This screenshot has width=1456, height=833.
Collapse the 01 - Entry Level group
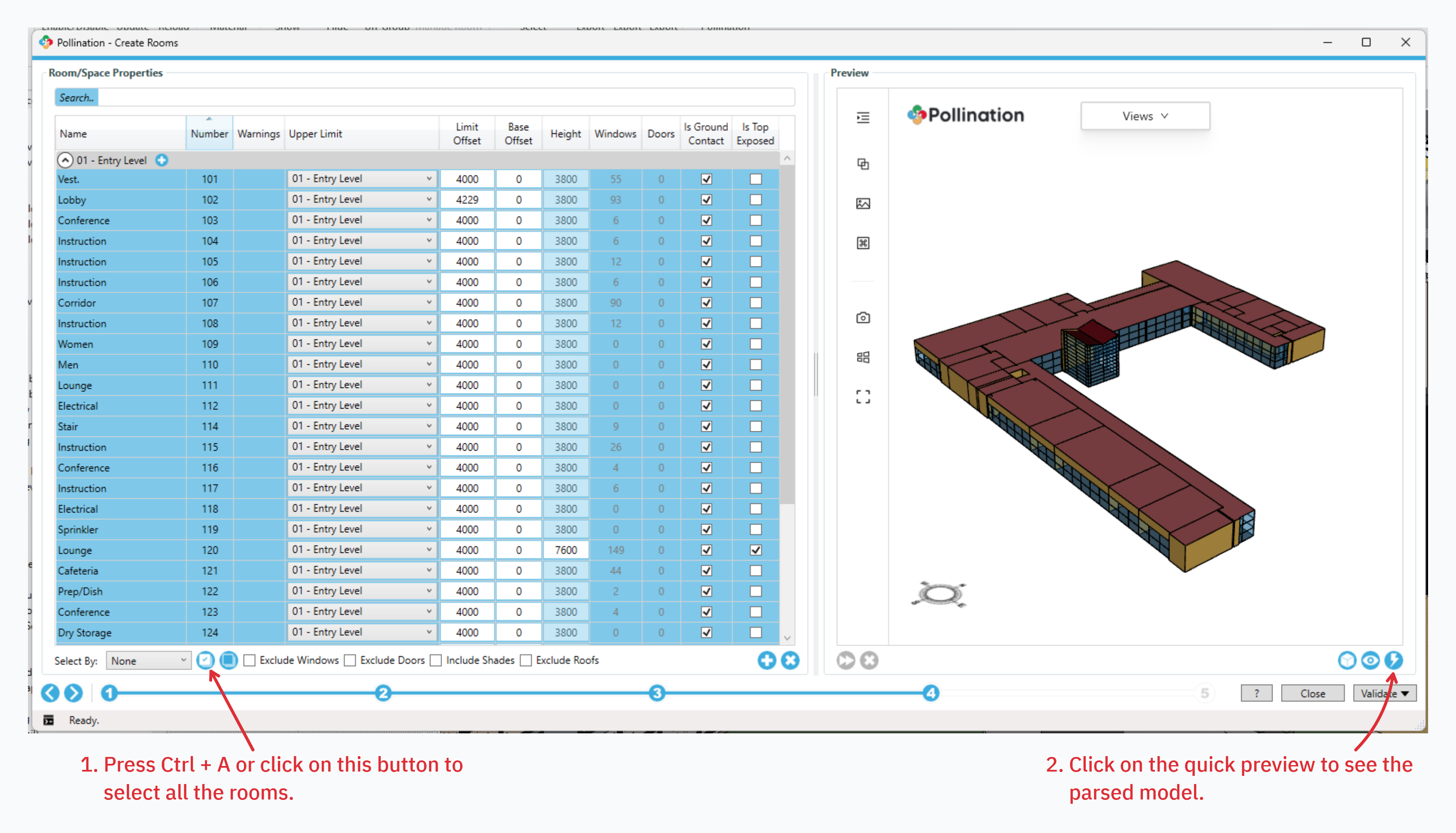click(65, 160)
